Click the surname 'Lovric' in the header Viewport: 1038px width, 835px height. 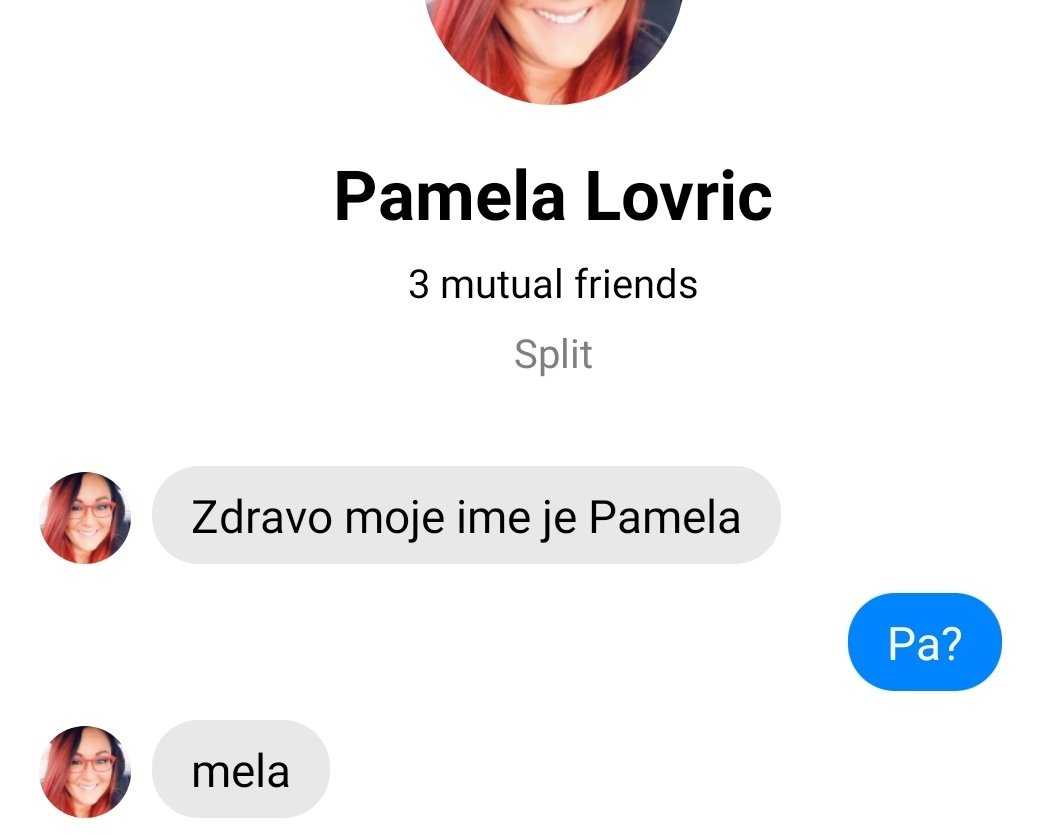click(x=679, y=197)
